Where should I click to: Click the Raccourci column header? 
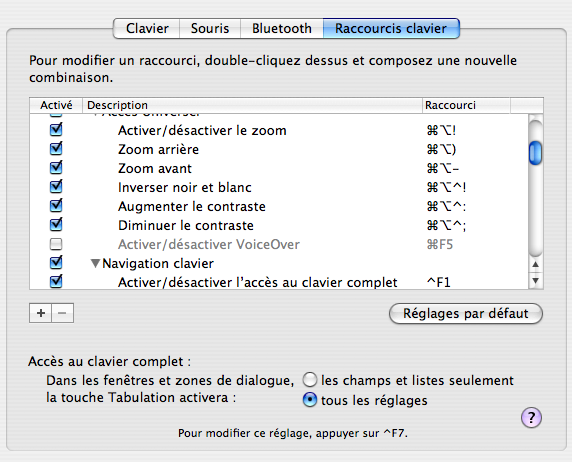466,105
